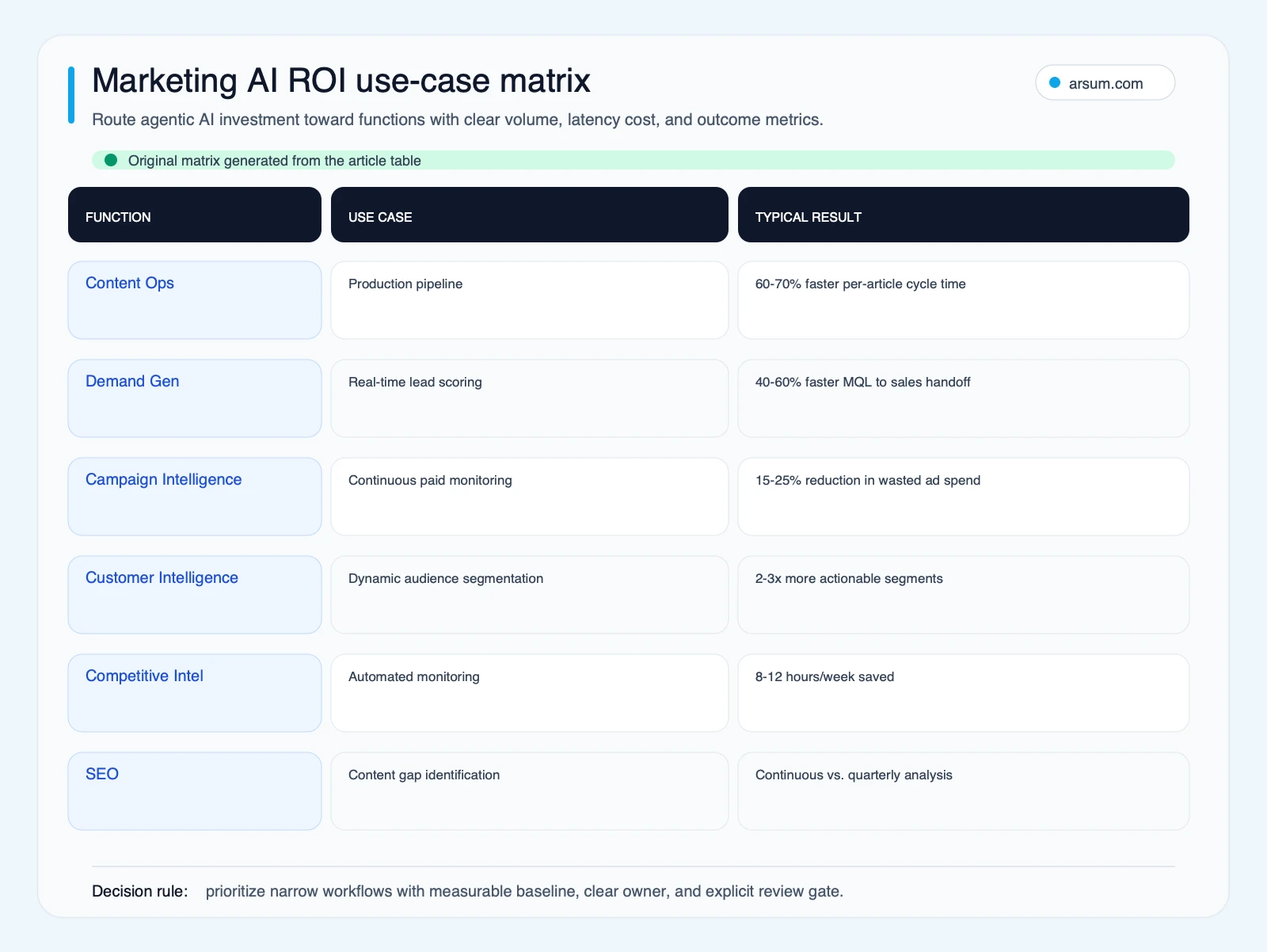Click the FUNCTION column header
The height and width of the screenshot is (952, 1267).
195,215
